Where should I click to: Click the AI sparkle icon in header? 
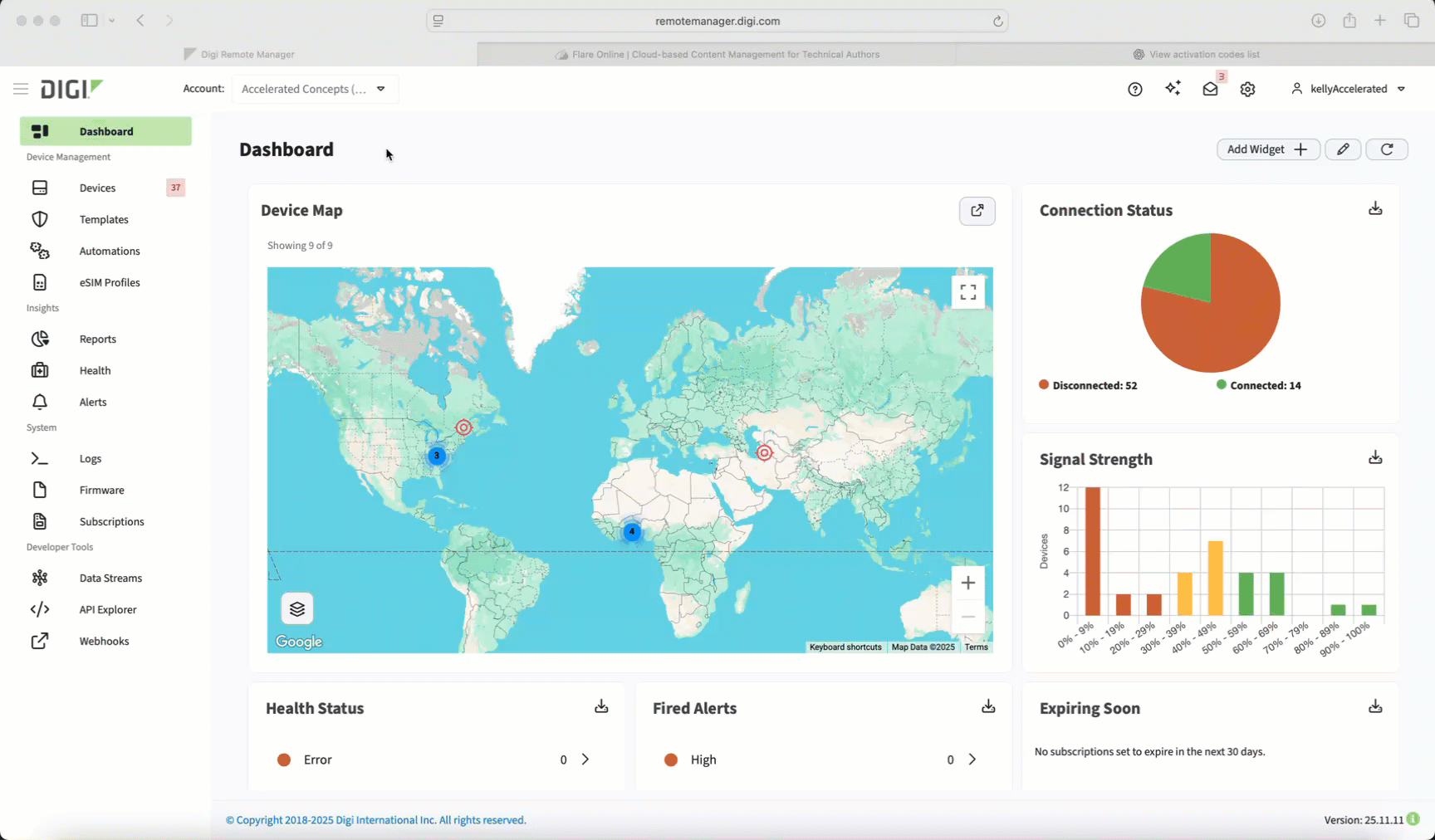1173,89
